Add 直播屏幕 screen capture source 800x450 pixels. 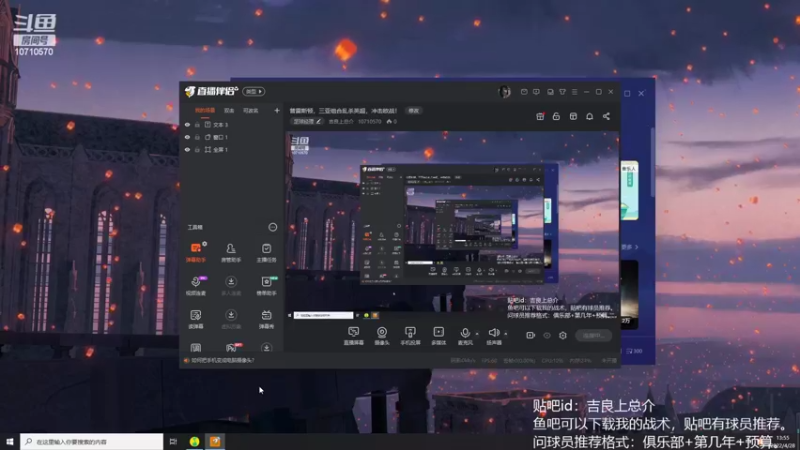click(354, 336)
